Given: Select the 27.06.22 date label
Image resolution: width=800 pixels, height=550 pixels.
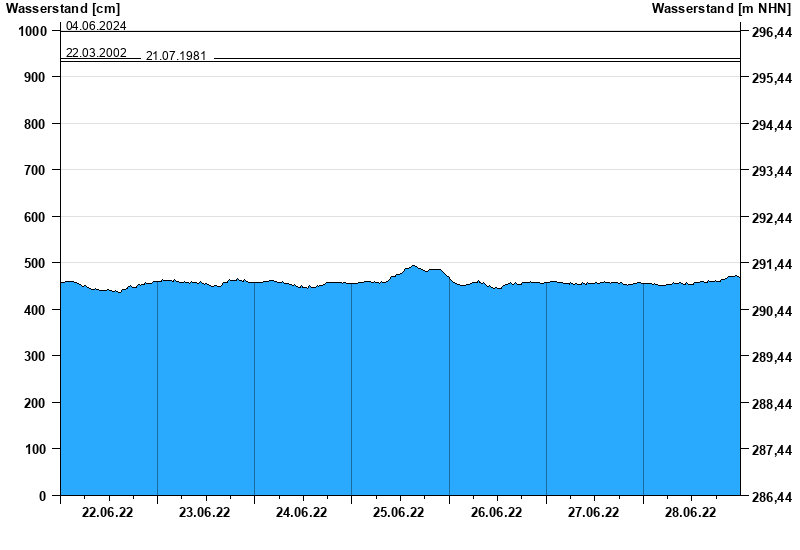Looking at the screenshot, I should (x=593, y=513).
